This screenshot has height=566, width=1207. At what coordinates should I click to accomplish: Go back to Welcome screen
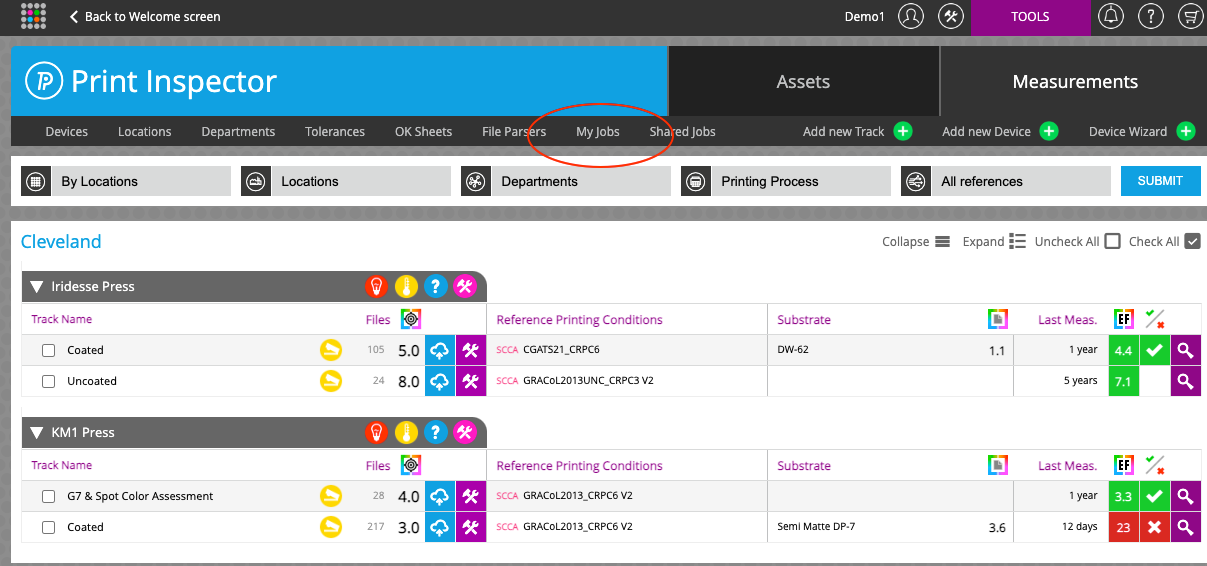coord(144,17)
